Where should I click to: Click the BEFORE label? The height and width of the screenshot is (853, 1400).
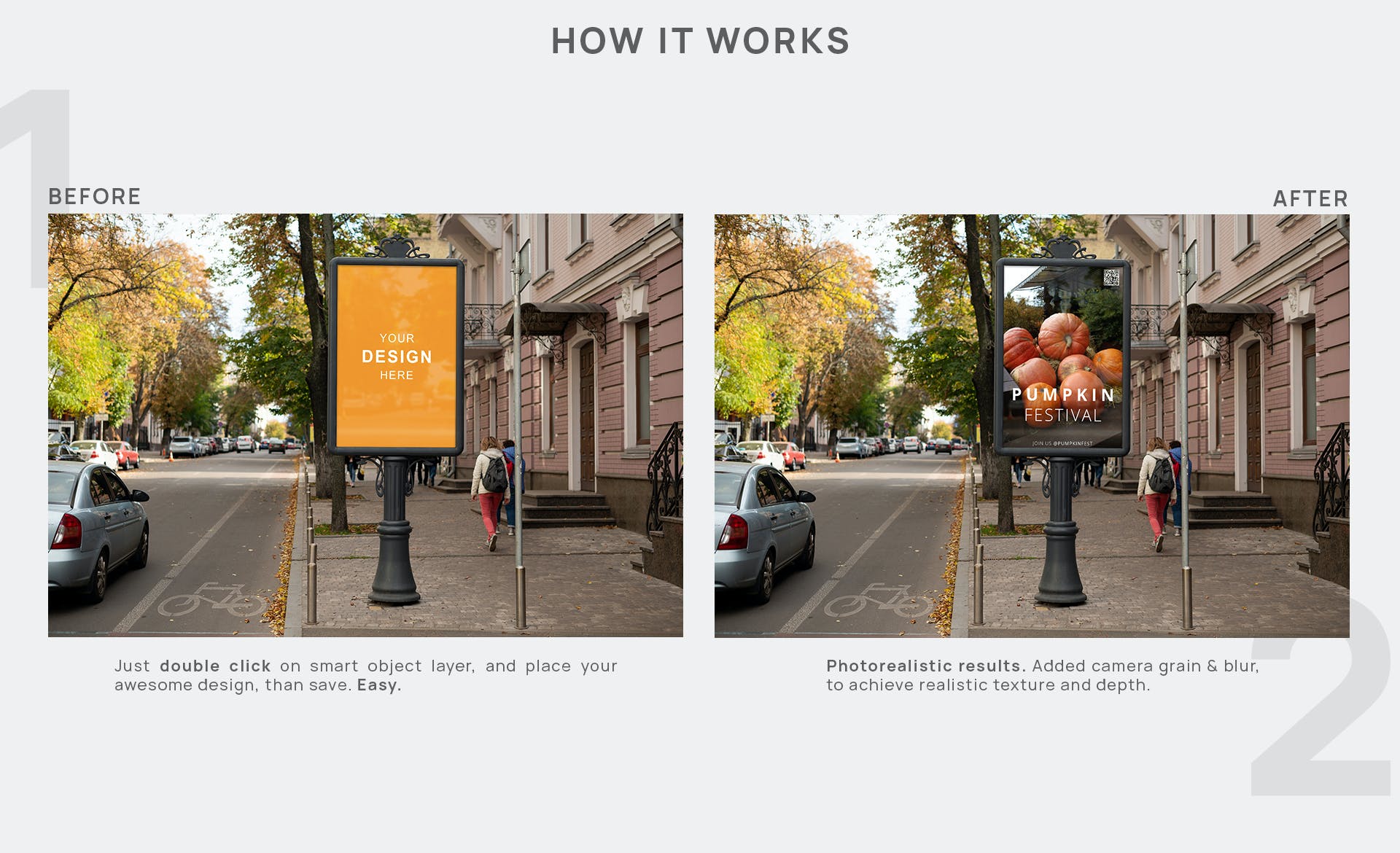click(x=94, y=197)
